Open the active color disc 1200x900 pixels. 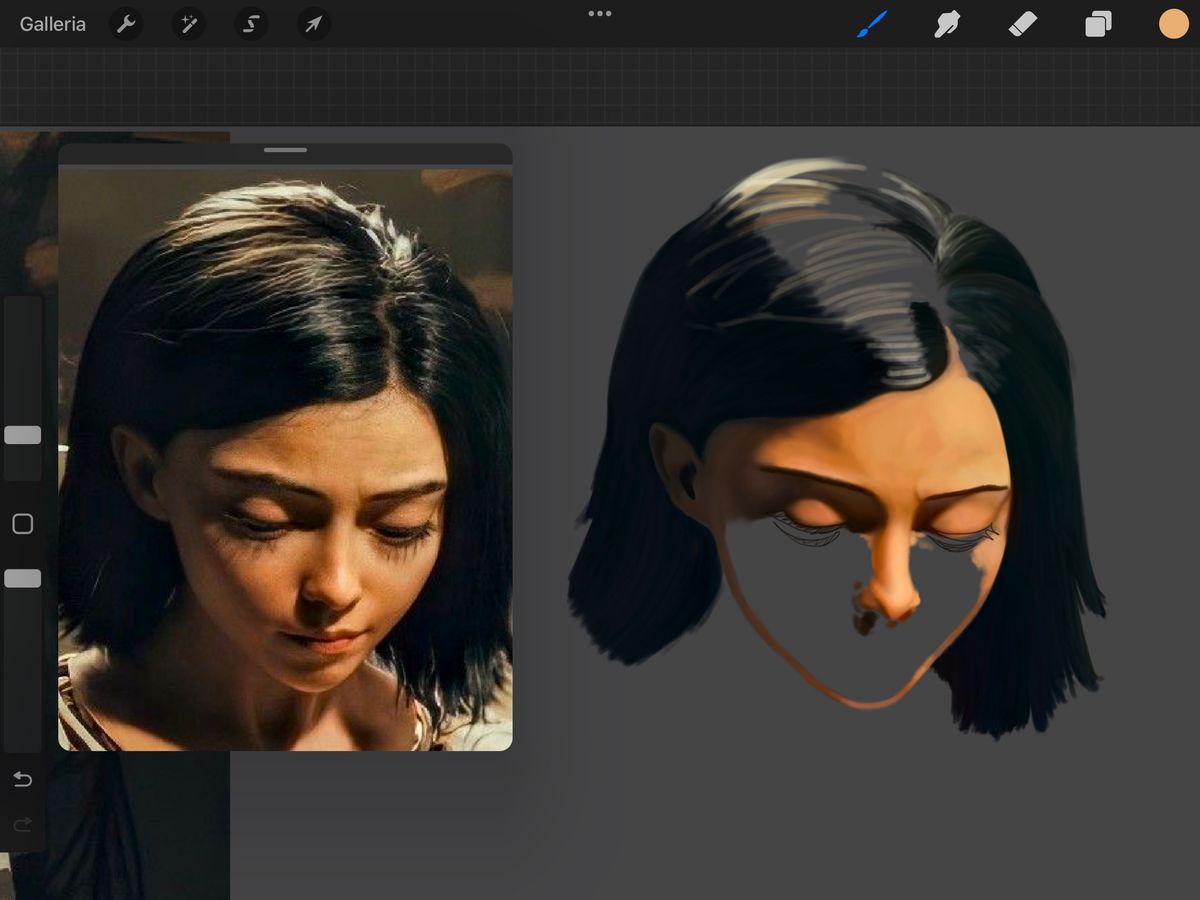coord(1173,24)
